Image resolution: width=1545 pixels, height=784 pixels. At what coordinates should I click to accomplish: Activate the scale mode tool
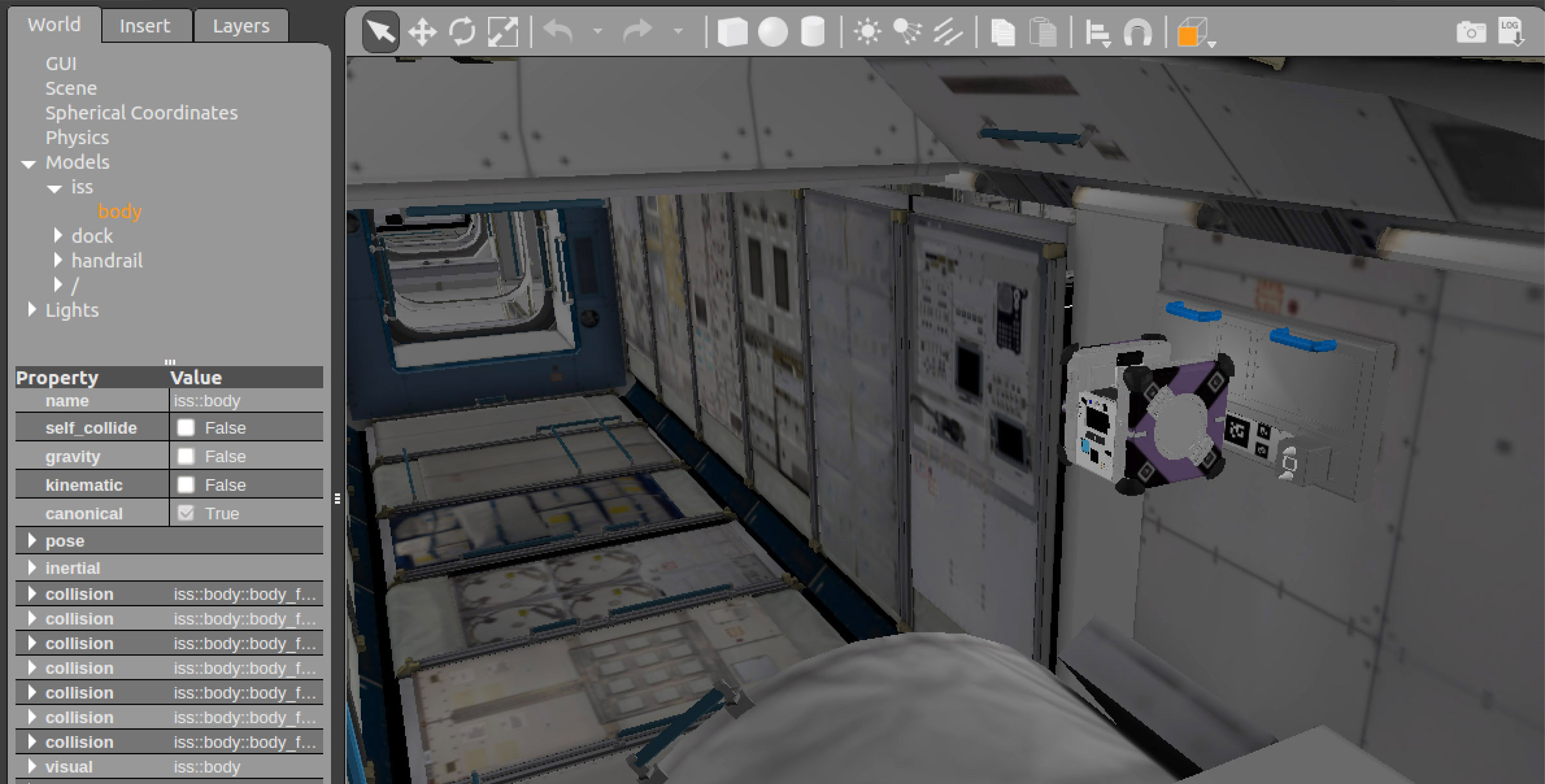click(x=503, y=31)
